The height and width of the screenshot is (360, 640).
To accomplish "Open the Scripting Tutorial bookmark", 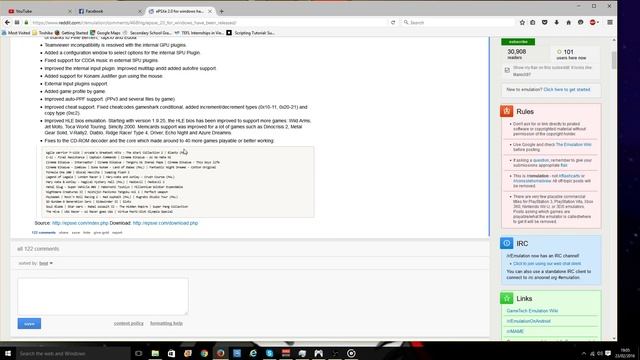I will (251, 33).
